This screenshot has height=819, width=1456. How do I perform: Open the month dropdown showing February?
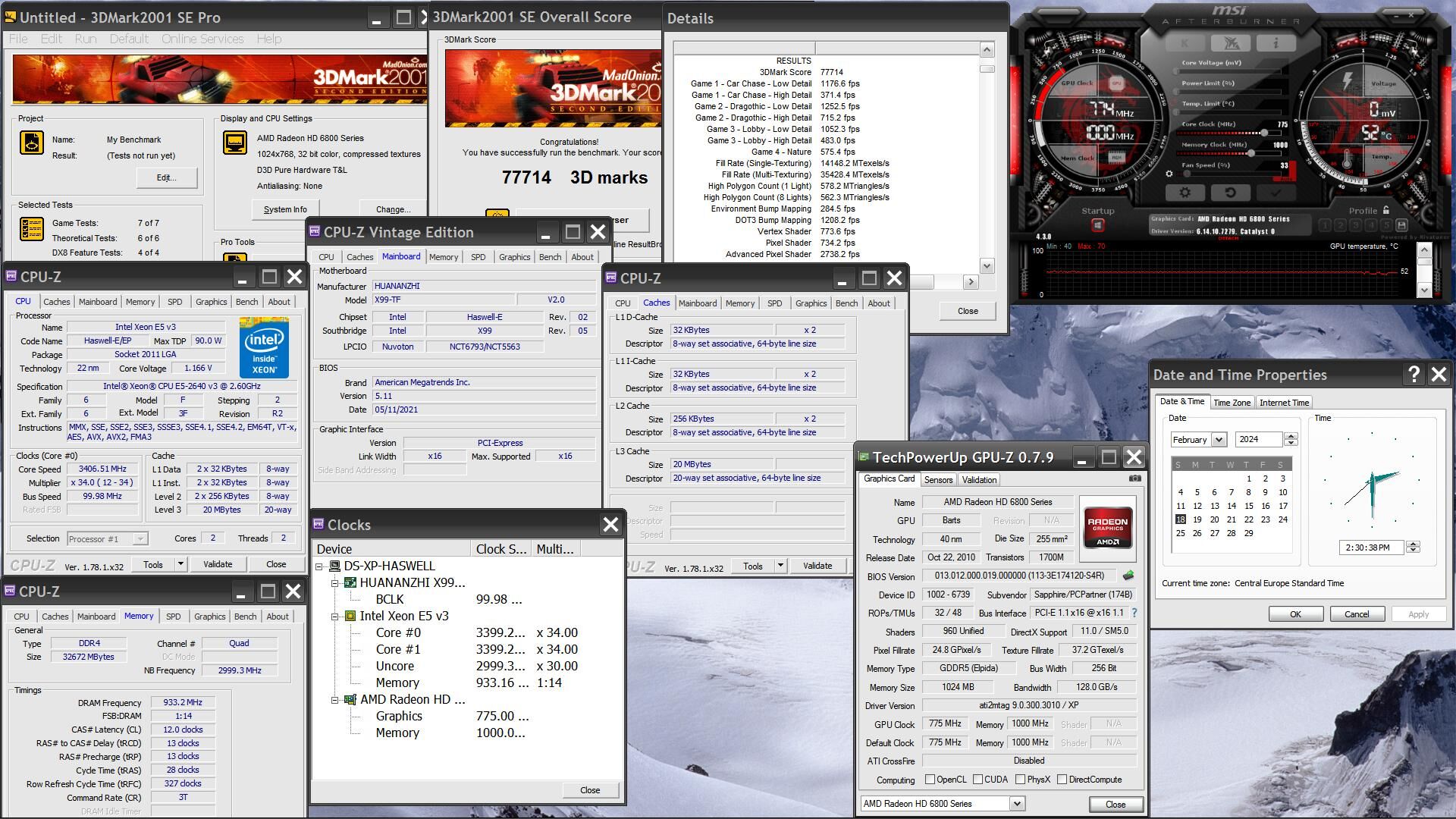(1219, 440)
